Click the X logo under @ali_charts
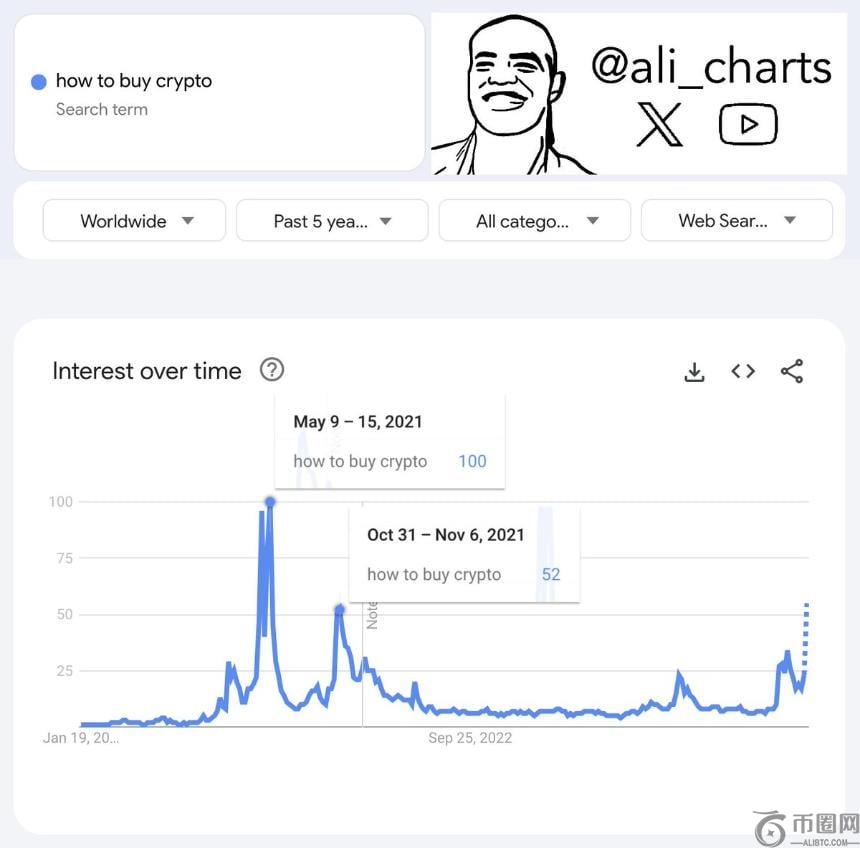 (x=660, y=125)
